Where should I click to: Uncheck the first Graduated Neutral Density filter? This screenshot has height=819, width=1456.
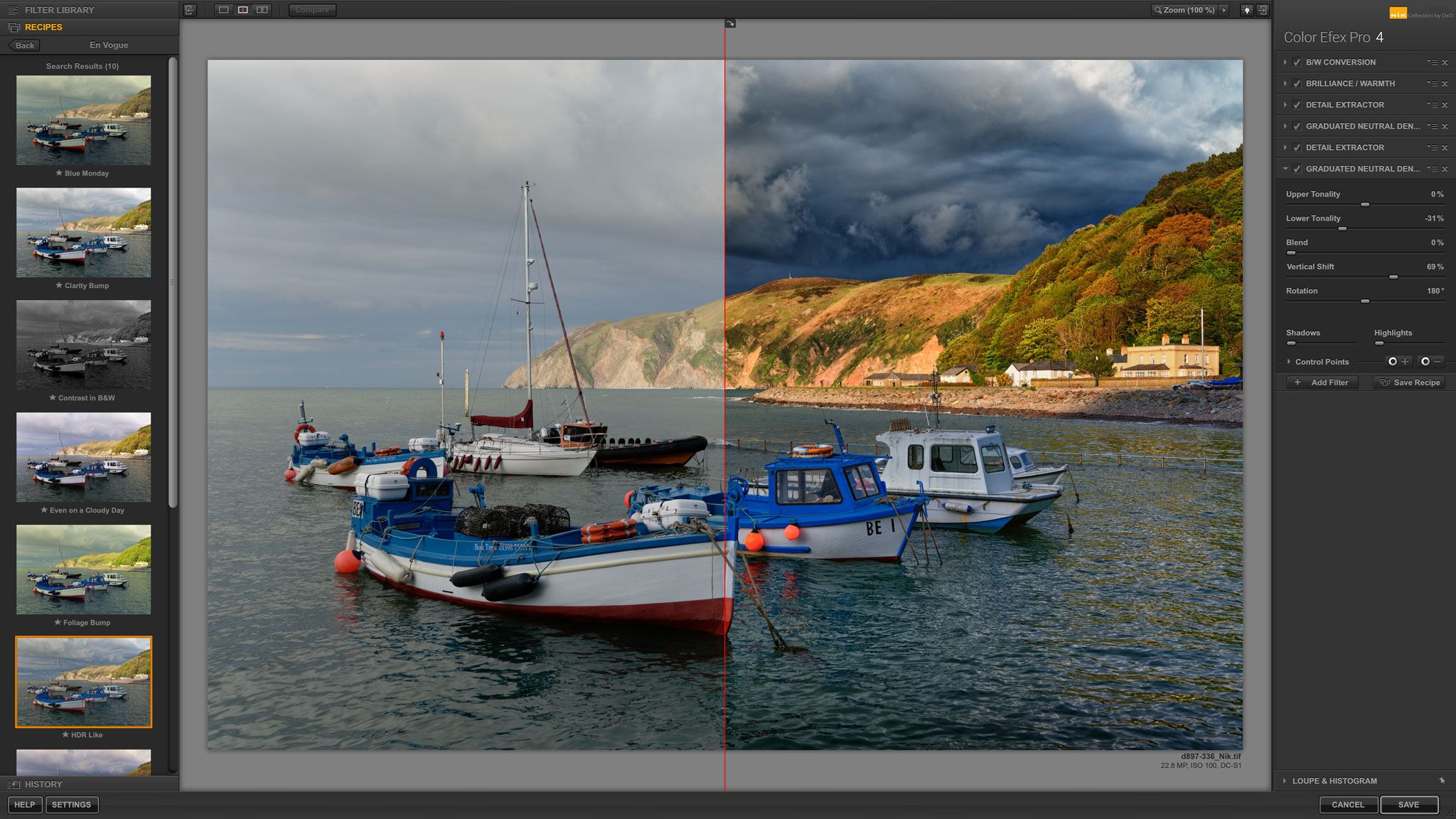1297,127
